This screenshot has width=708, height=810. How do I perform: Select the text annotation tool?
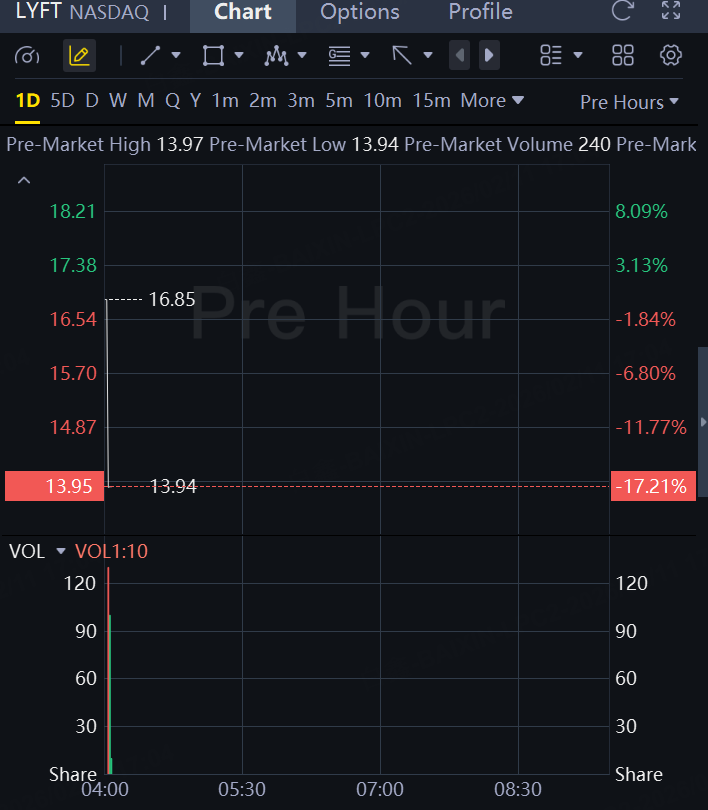pyautogui.click(x=340, y=56)
